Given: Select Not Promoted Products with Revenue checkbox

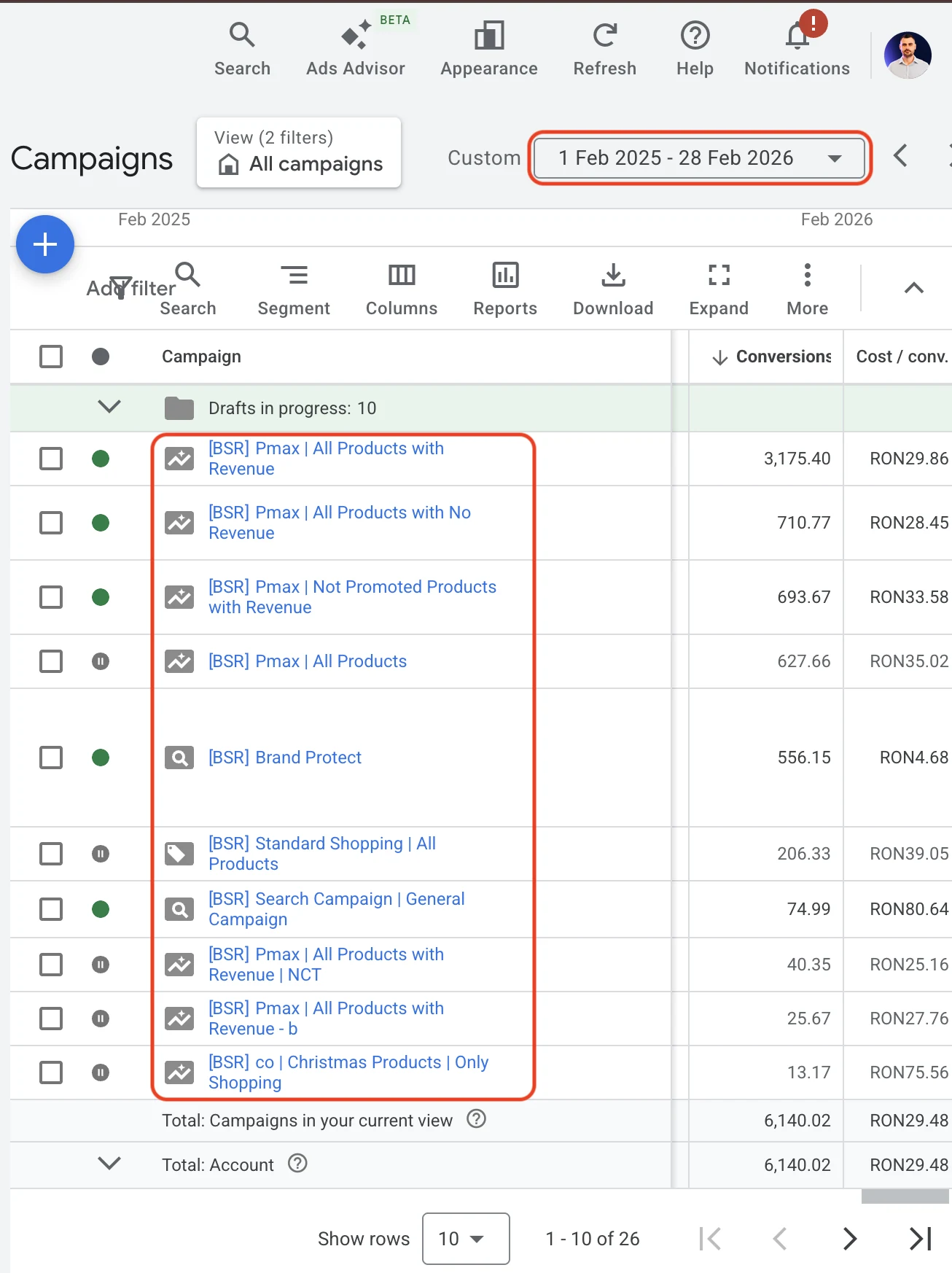Looking at the screenshot, I should (51, 597).
